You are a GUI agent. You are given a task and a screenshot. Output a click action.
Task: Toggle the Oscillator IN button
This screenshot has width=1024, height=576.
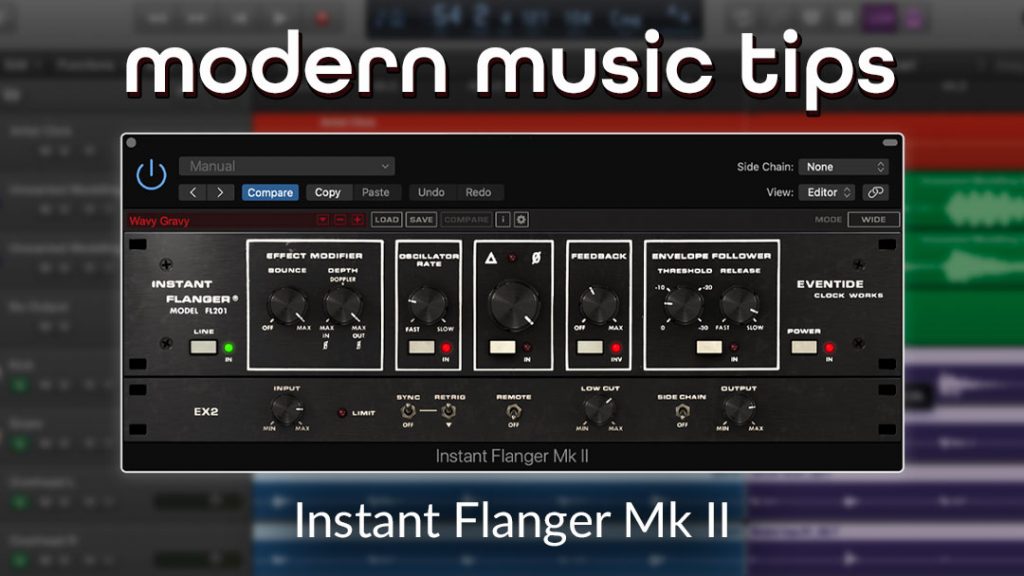pos(421,347)
